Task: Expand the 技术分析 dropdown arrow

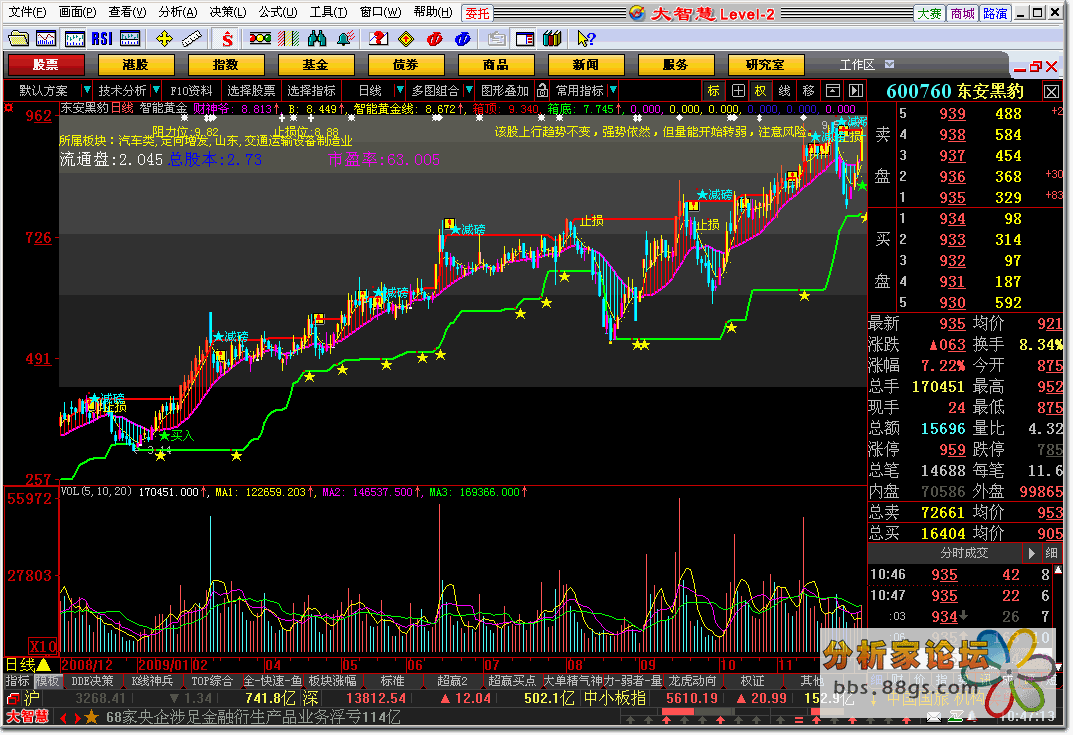Action: click(x=156, y=90)
